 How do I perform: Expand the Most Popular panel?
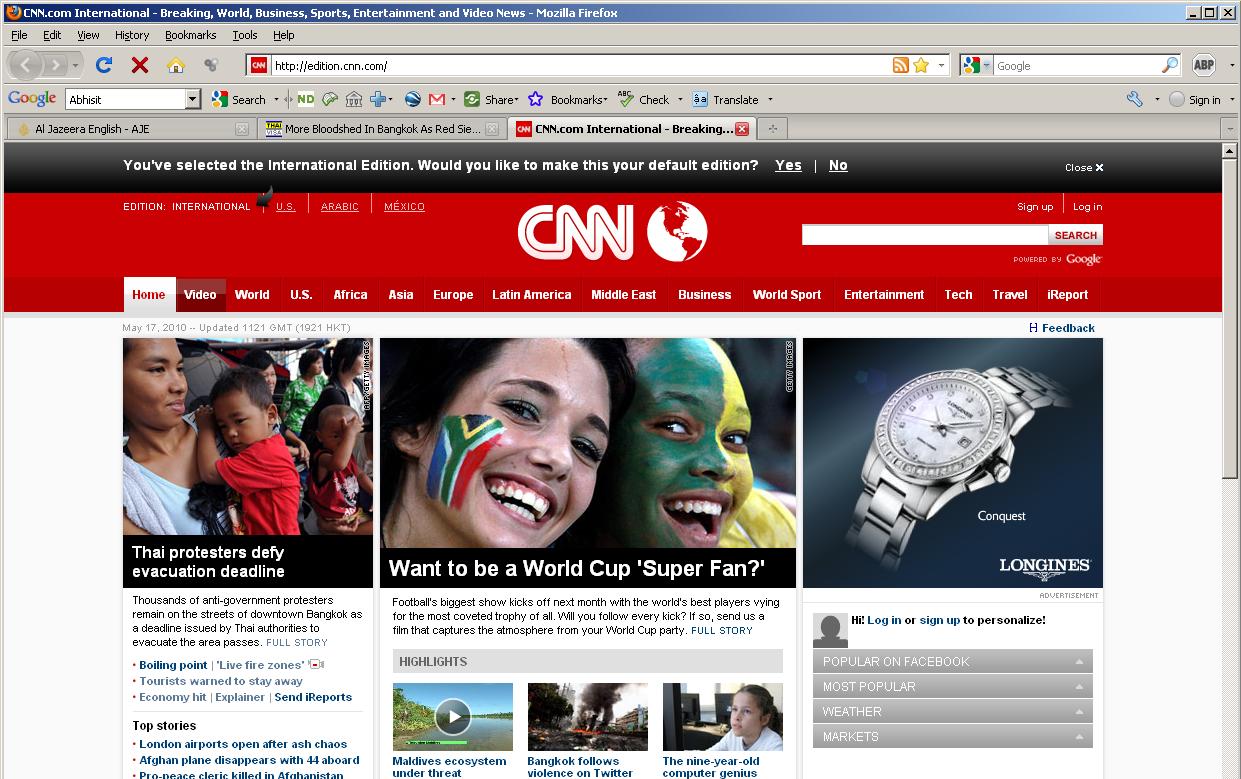coord(952,686)
